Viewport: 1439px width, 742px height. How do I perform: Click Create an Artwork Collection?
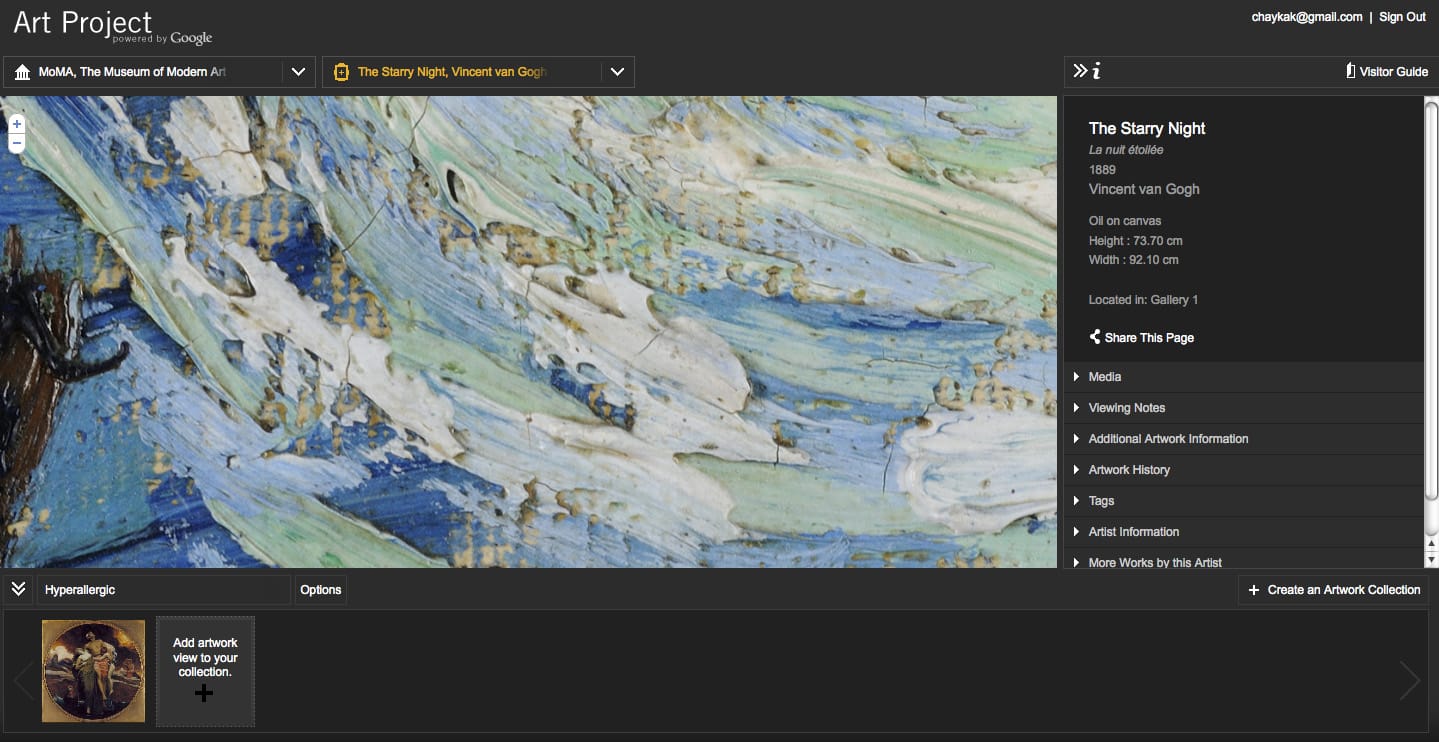1334,590
